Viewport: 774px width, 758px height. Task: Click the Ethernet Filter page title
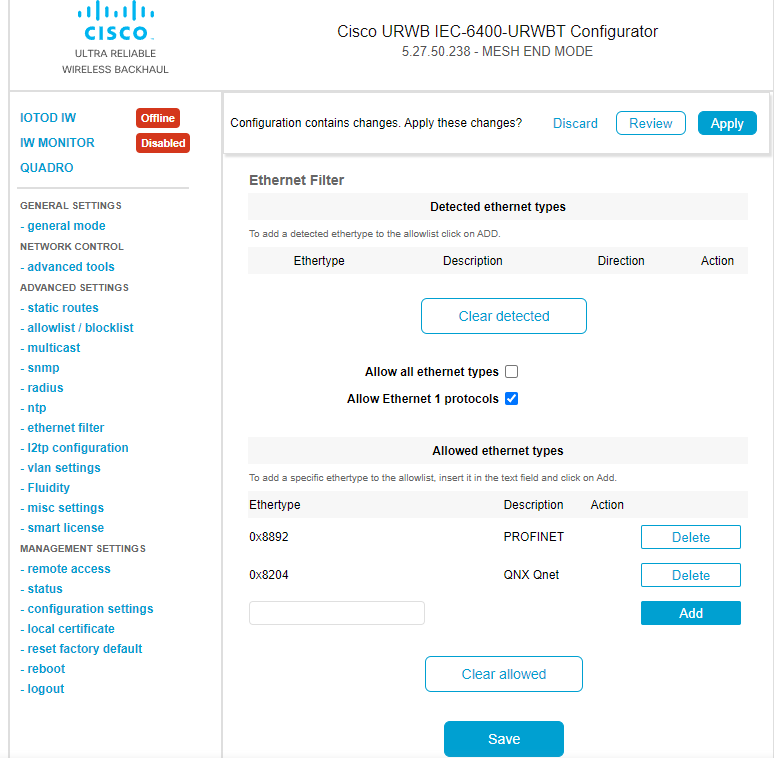click(297, 180)
